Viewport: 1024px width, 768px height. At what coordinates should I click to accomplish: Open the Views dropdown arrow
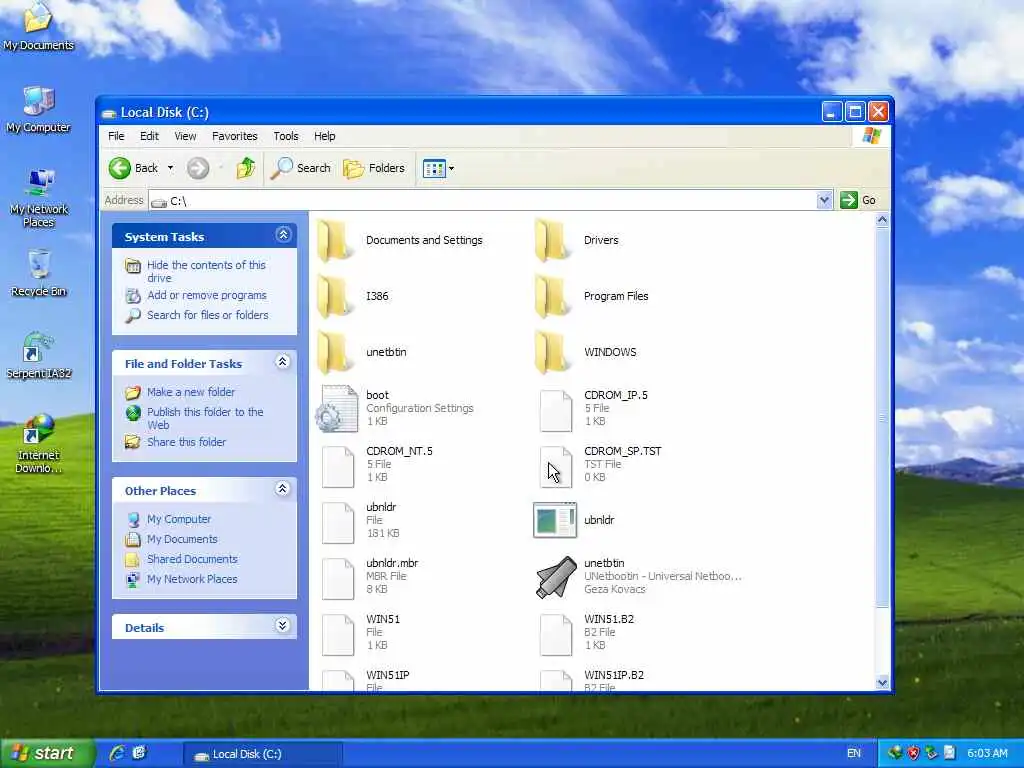(x=451, y=168)
